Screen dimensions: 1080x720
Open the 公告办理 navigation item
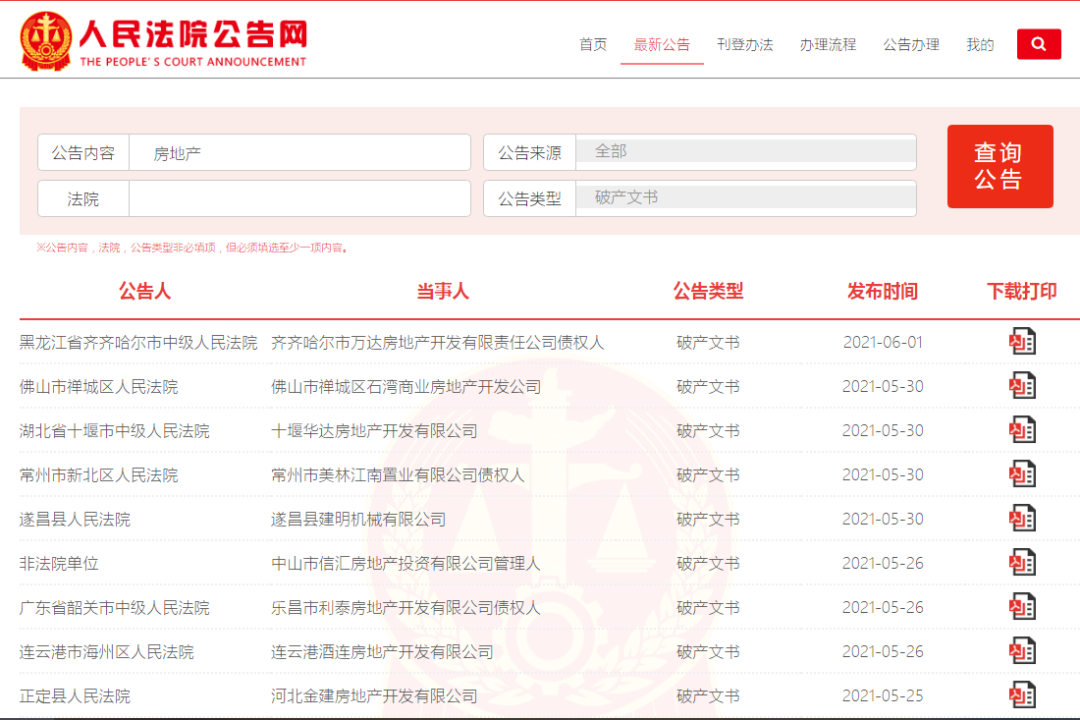911,45
